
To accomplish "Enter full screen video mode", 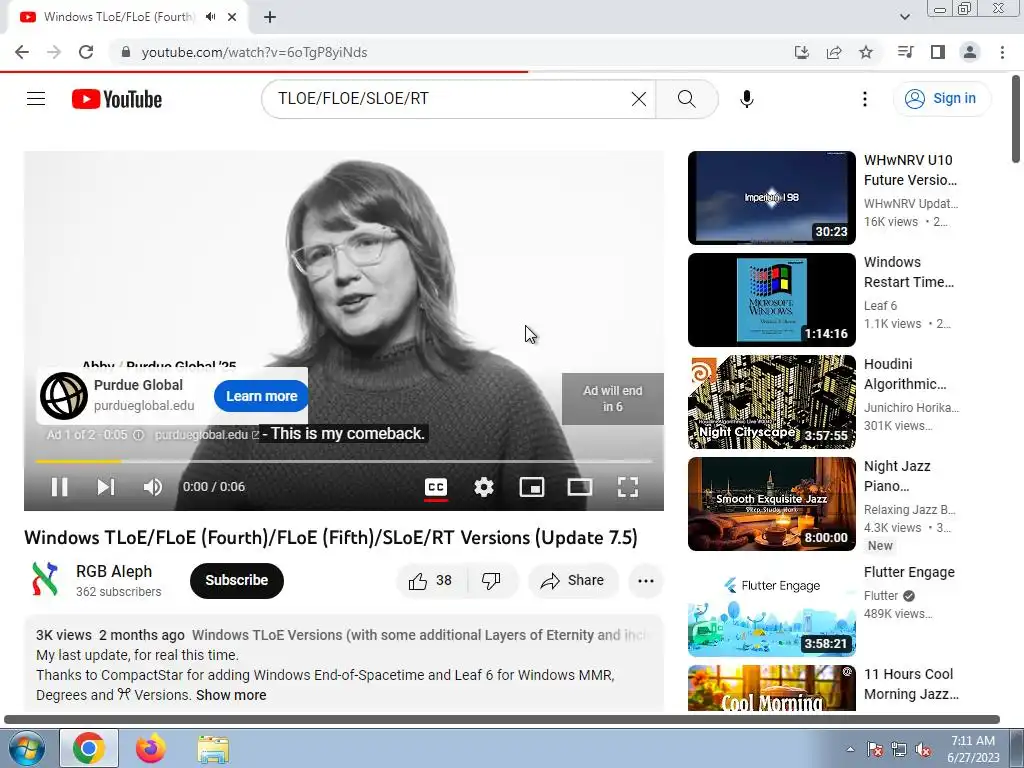I will click(x=628, y=487).
